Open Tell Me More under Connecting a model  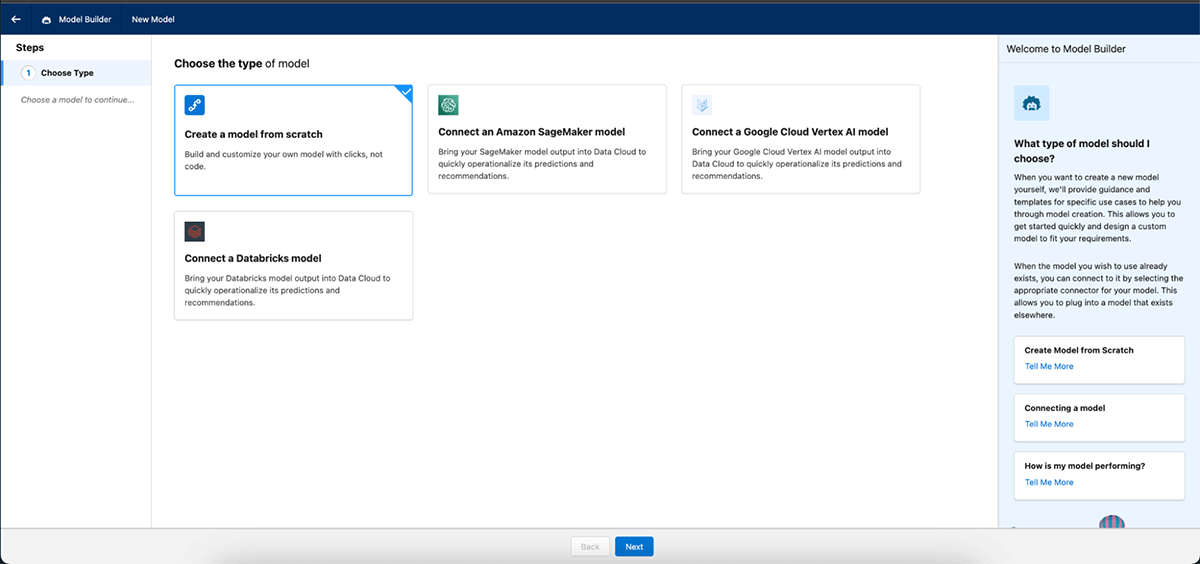coord(1049,424)
